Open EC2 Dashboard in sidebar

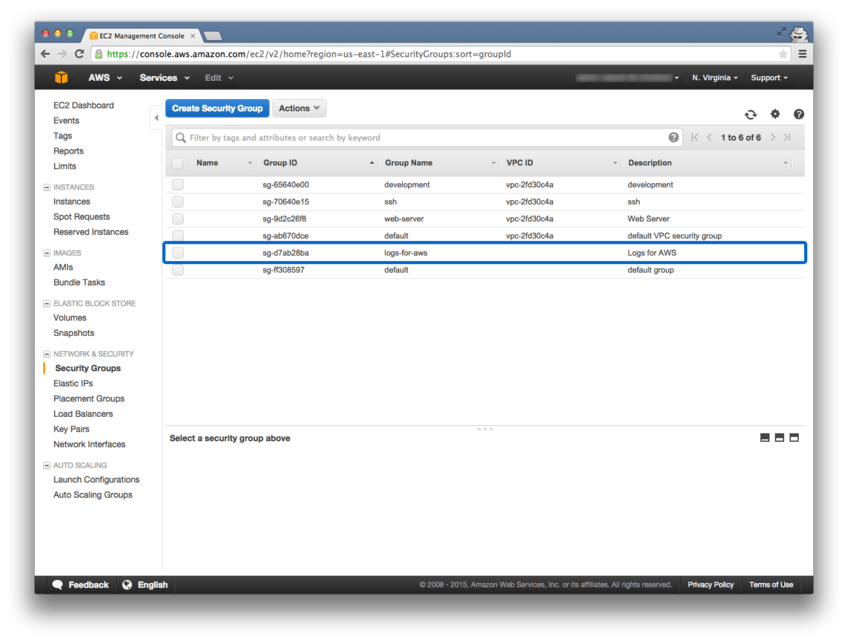pos(83,105)
